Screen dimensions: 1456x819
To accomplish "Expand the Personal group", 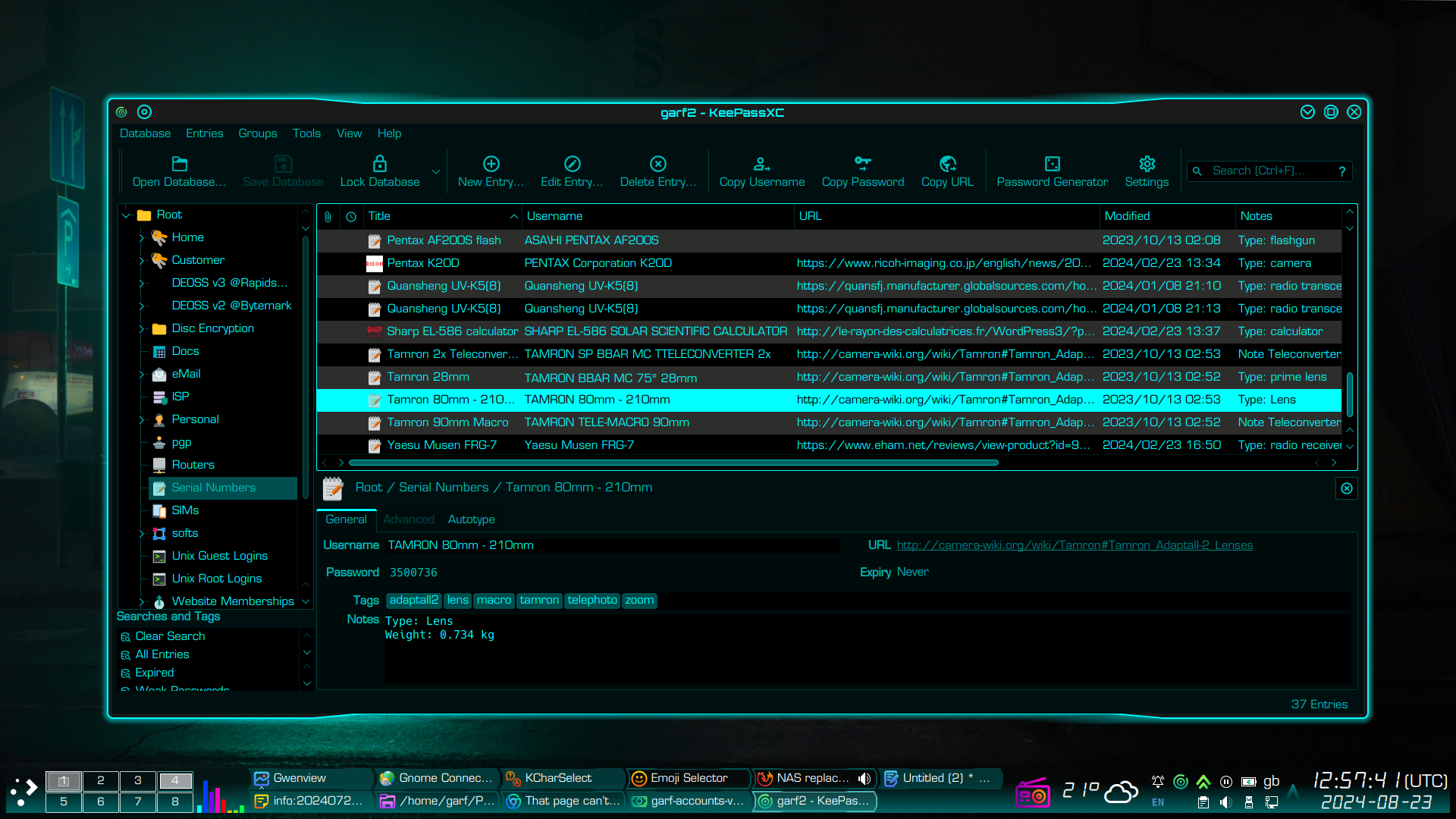I will coord(141,420).
